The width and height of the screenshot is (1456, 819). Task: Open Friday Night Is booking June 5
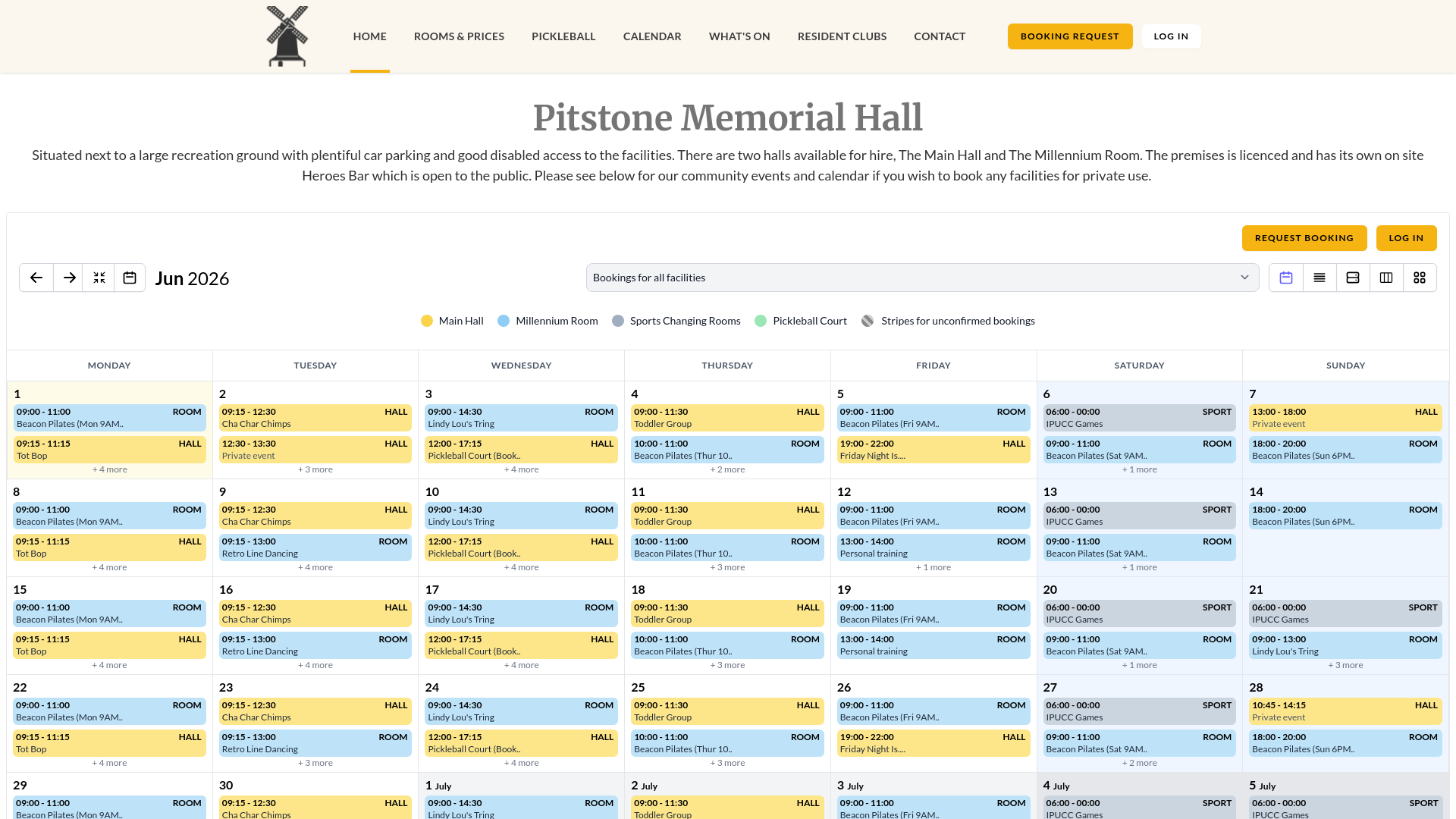(x=934, y=450)
